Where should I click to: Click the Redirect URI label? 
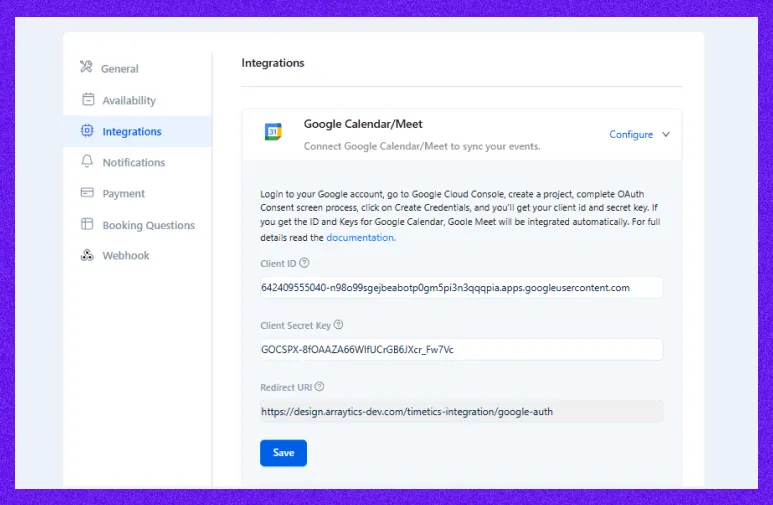[286, 387]
